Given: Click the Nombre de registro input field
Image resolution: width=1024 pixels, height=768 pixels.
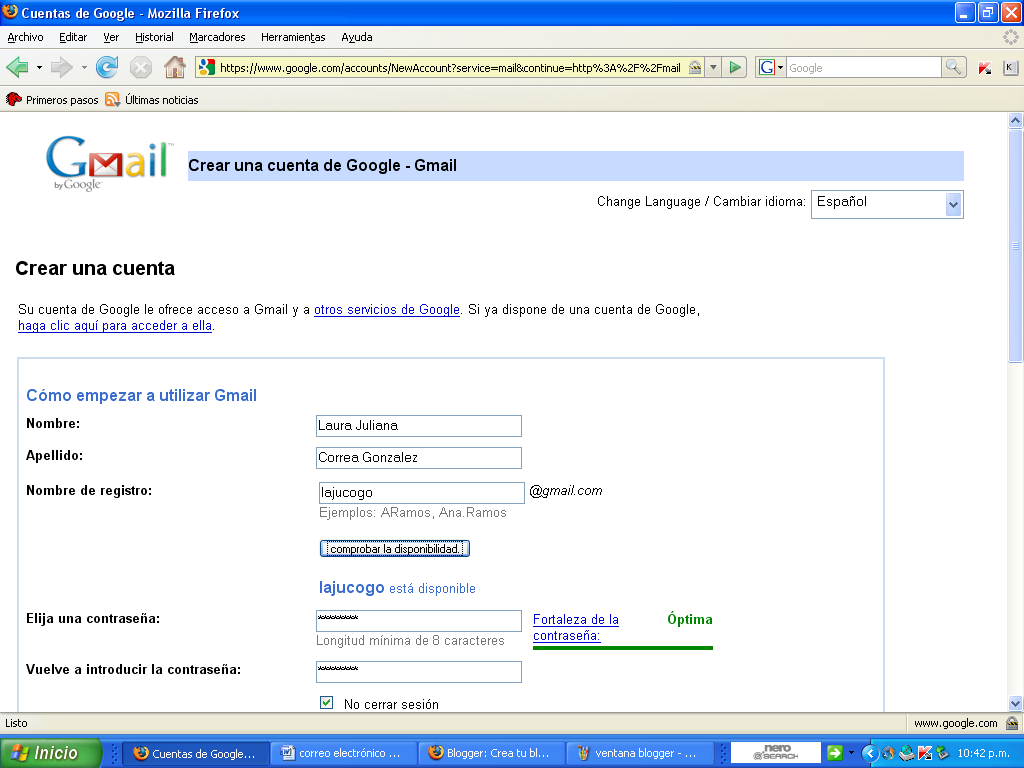Looking at the screenshot, I should click(420, 492).
